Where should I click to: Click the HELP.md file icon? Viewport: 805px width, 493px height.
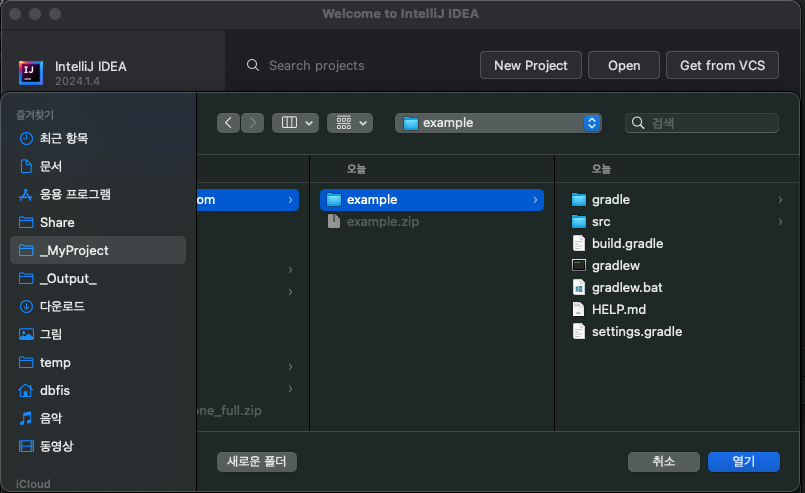click(x=579, y=309)
